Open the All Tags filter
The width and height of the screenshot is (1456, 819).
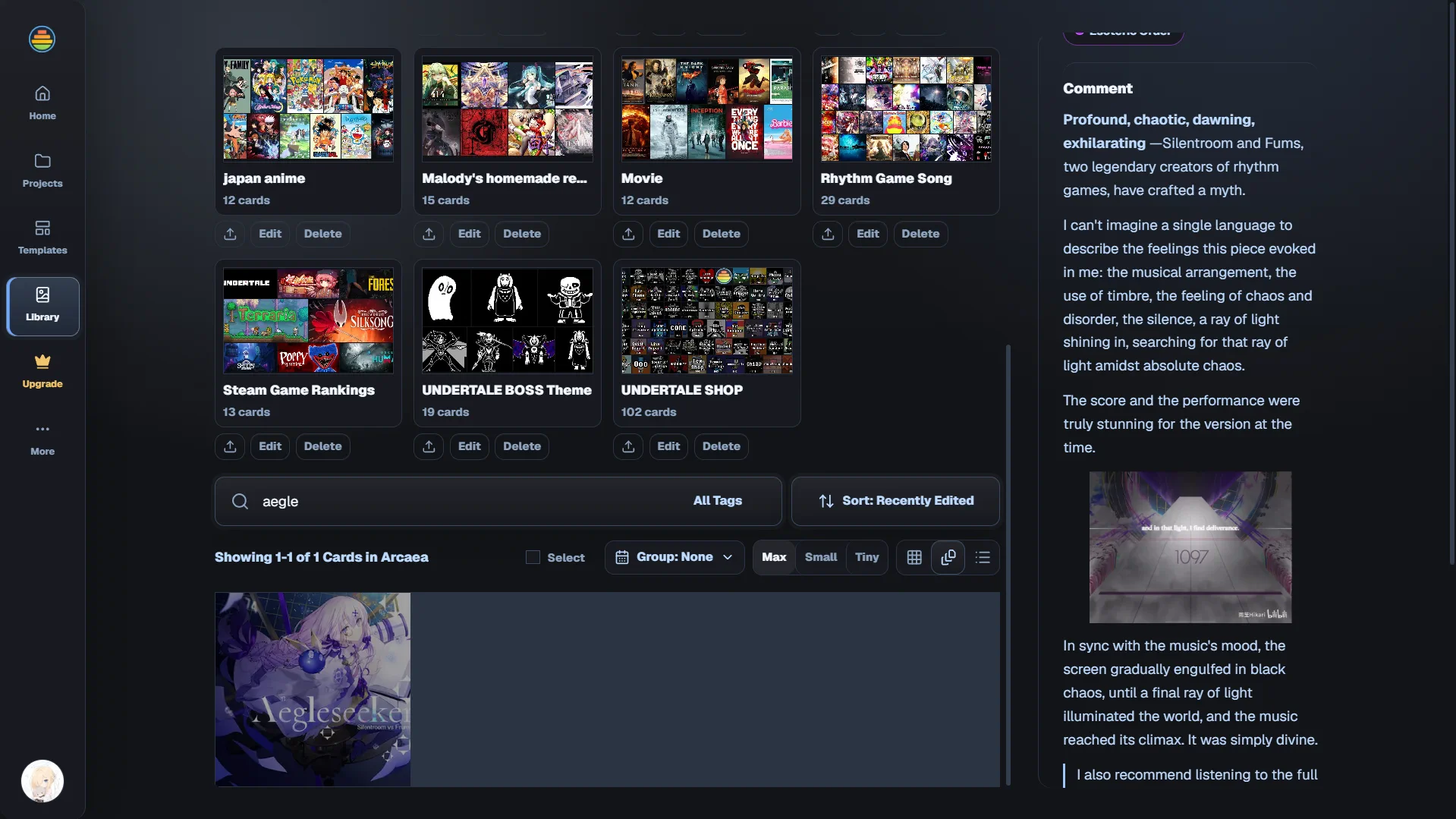(718, 501)
